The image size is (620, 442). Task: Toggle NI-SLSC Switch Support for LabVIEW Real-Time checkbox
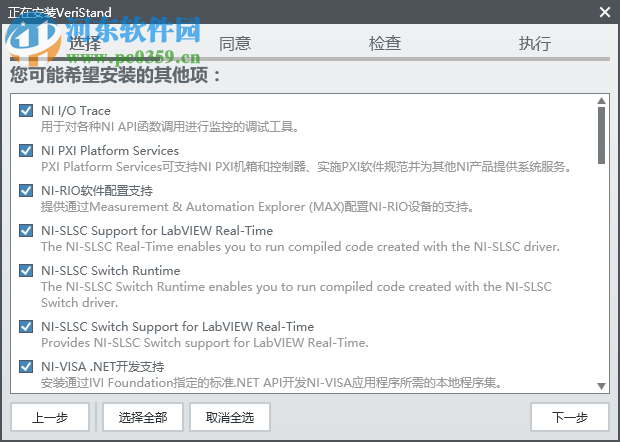pyautogui.click(x=26, y=327)
